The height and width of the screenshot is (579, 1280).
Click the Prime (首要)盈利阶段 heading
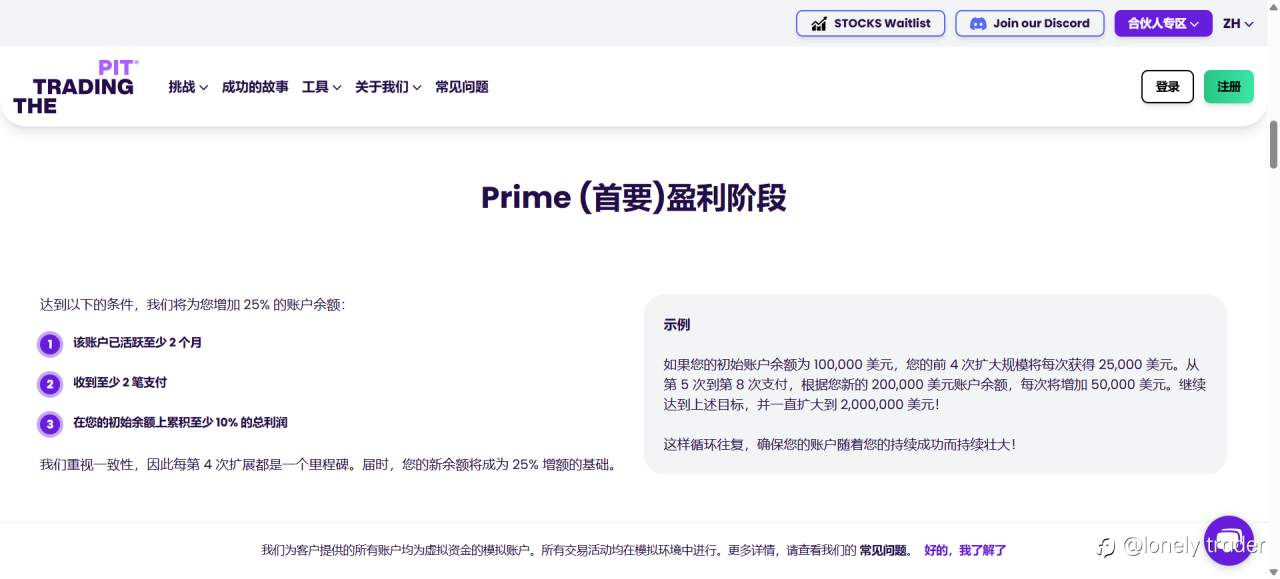pos(633,197)
